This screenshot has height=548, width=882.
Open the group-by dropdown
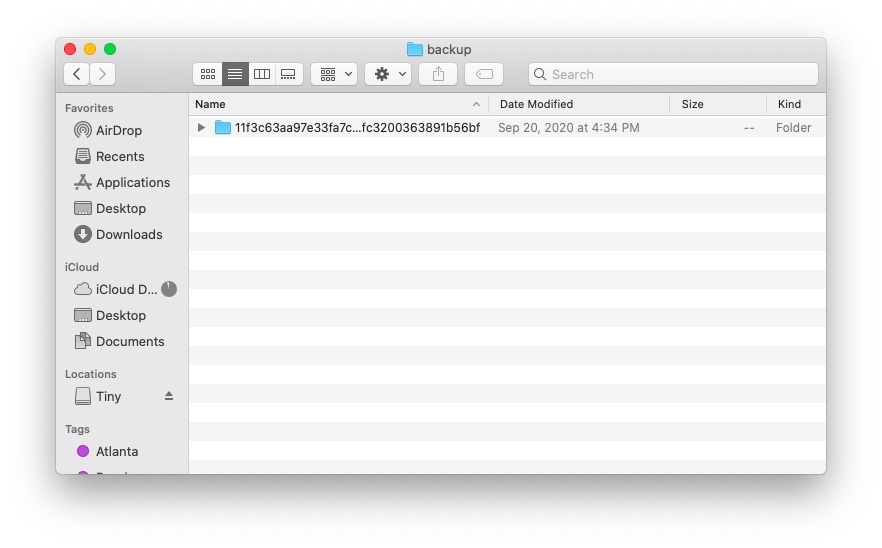(334, 74)
